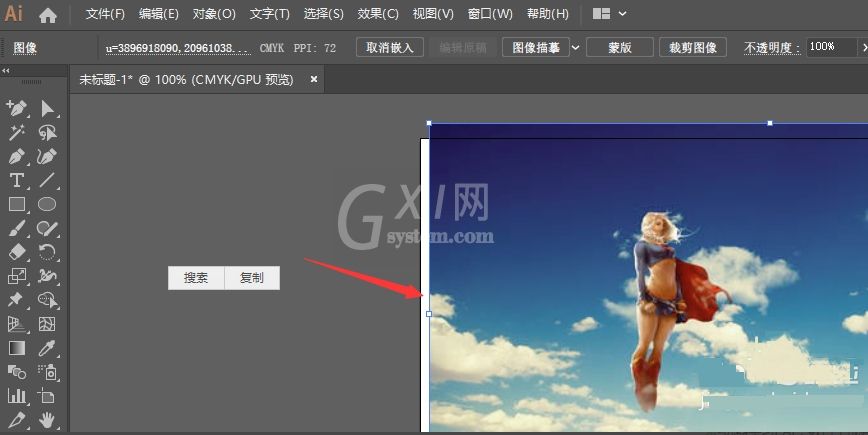Image resolution: width=868 pixels, height=435 pixels.
Task: Click the workspace layout switcher icon
Action: click(601, 14)
